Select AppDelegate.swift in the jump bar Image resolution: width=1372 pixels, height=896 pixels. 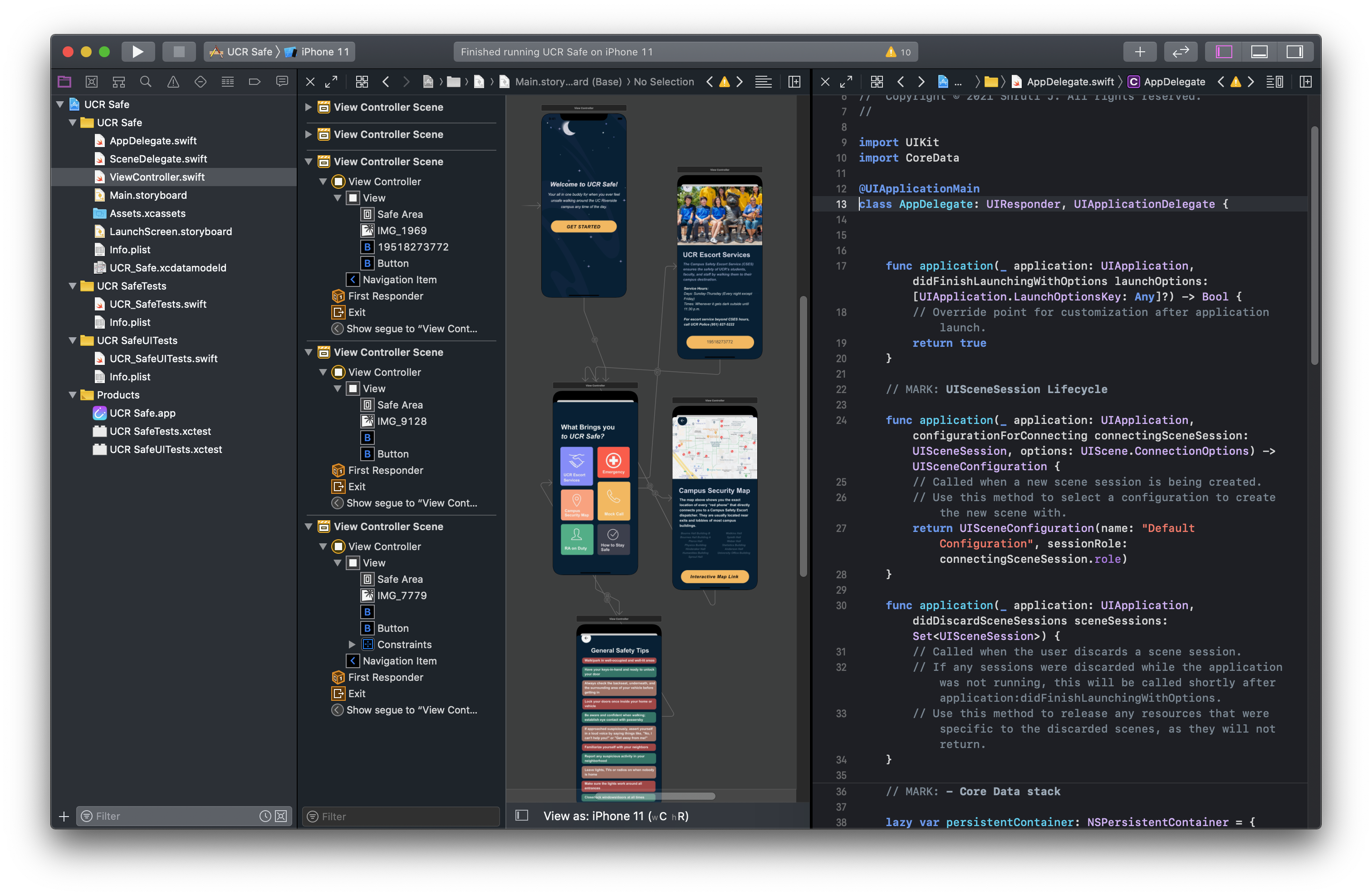click(1070, 82)
